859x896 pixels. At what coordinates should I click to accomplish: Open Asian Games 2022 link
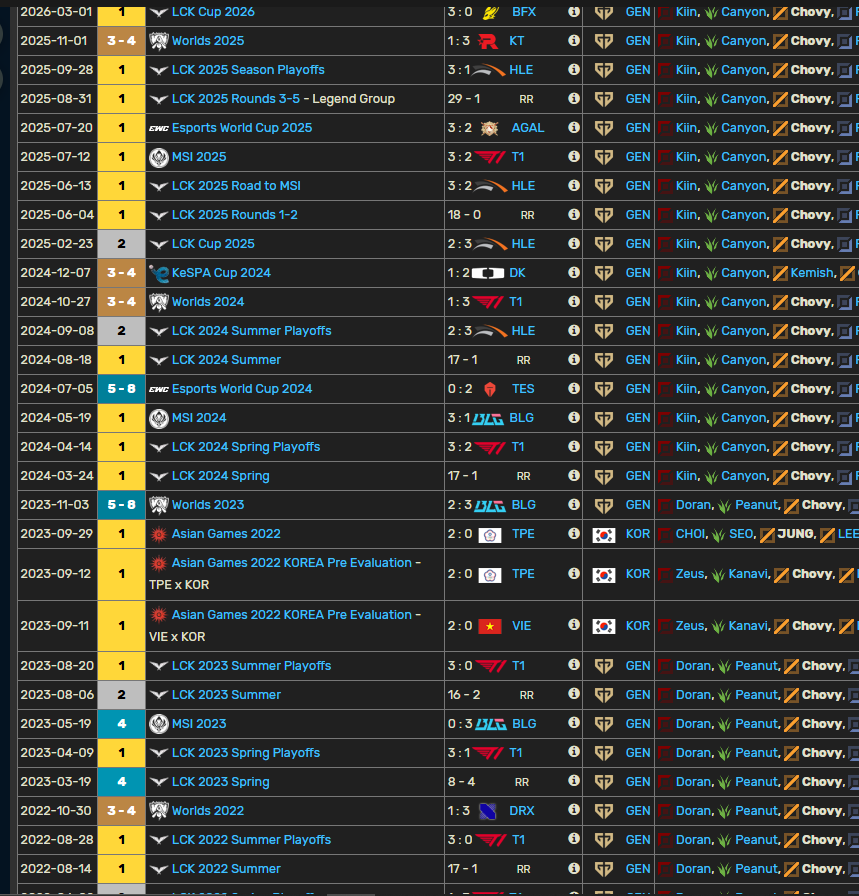coord(226,534)
